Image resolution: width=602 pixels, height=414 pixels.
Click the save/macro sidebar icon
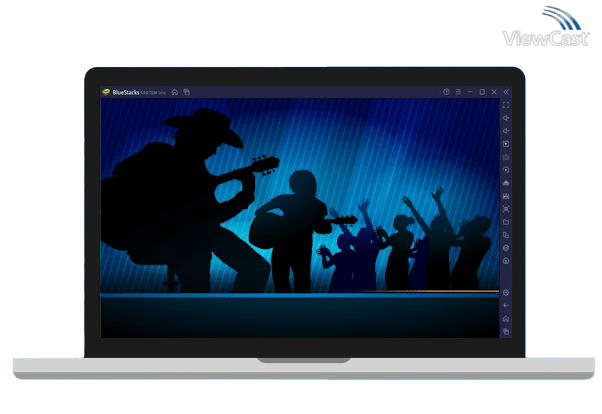tap(506, 196)
